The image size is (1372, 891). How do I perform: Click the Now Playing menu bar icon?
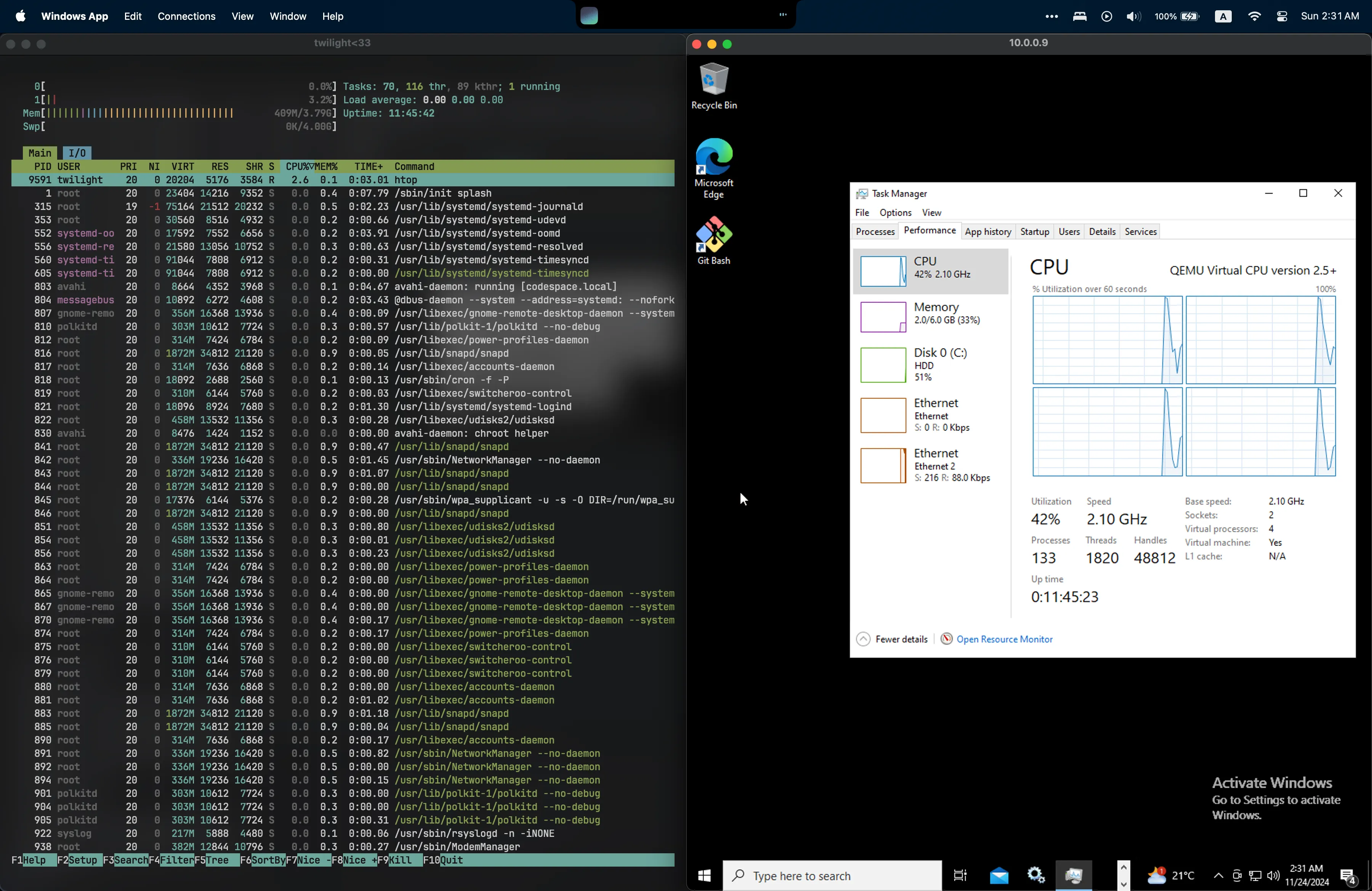[x=1106, y=16]
